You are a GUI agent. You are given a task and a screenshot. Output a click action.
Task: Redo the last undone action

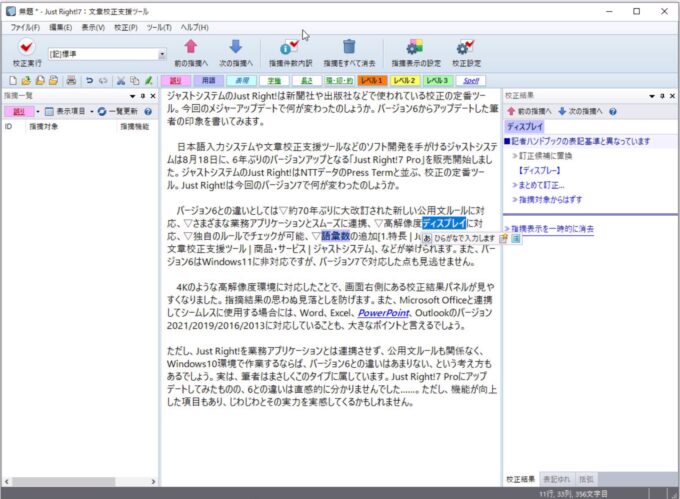click(103, 81)
